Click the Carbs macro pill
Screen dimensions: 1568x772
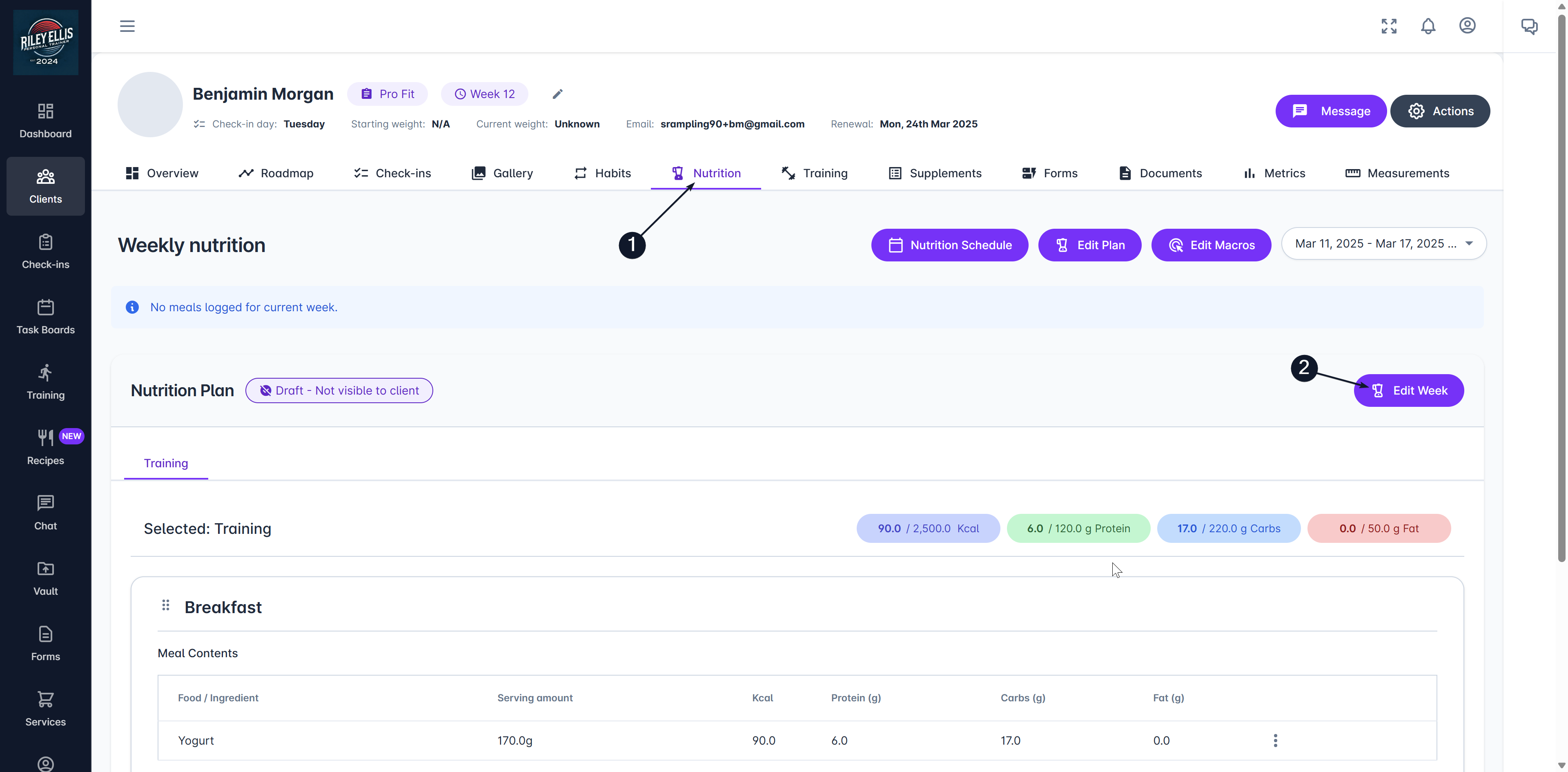pyautogui.click(x=1228, y=529)
